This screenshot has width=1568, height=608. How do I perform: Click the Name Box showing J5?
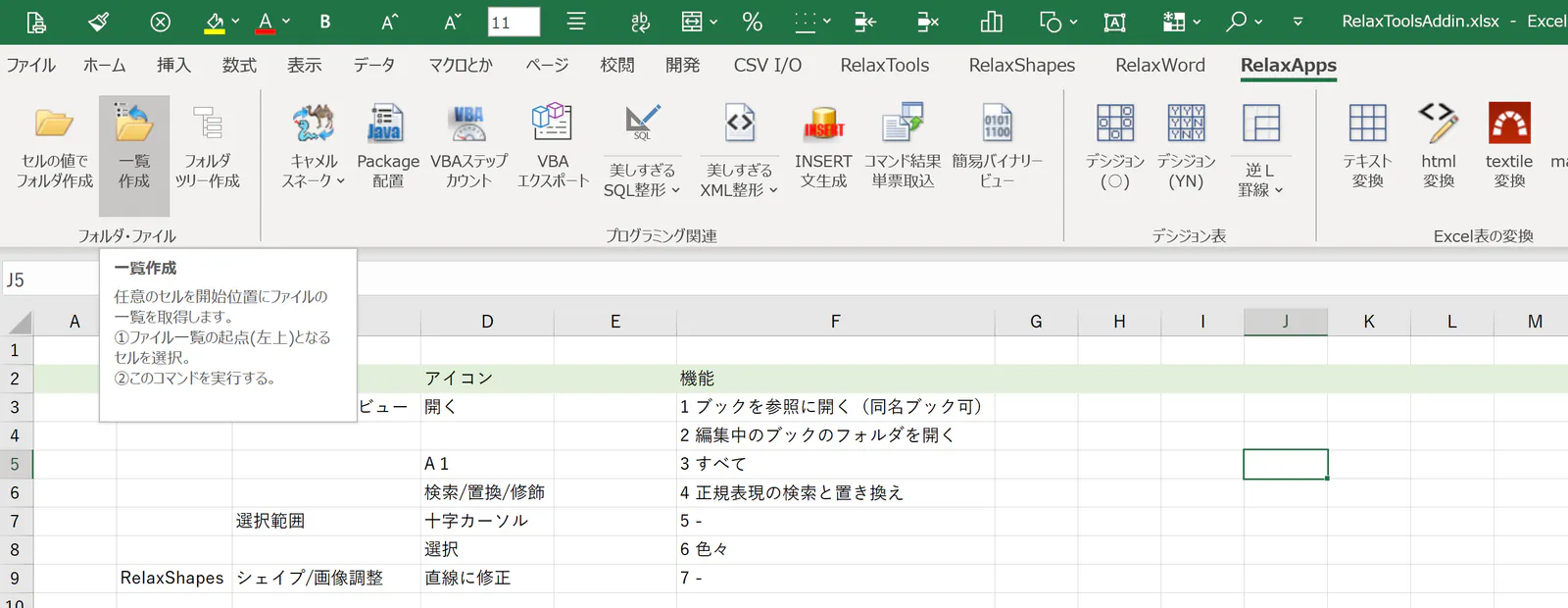coord(49,279)
